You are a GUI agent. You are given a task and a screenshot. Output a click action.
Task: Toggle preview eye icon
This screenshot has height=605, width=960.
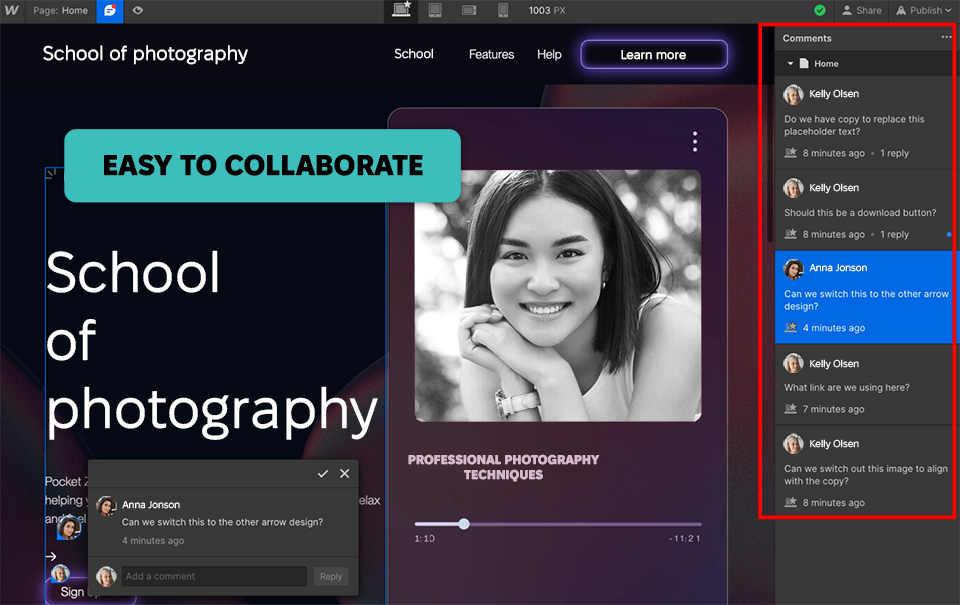pos(138,10)
